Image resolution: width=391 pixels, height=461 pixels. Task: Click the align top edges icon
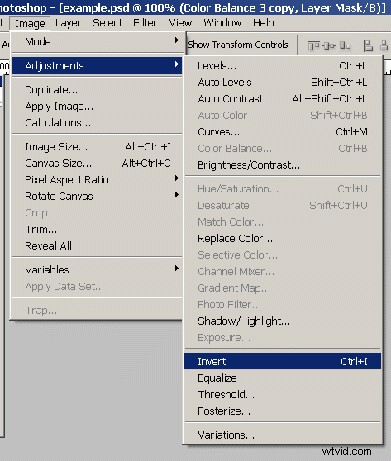(313, 45)
